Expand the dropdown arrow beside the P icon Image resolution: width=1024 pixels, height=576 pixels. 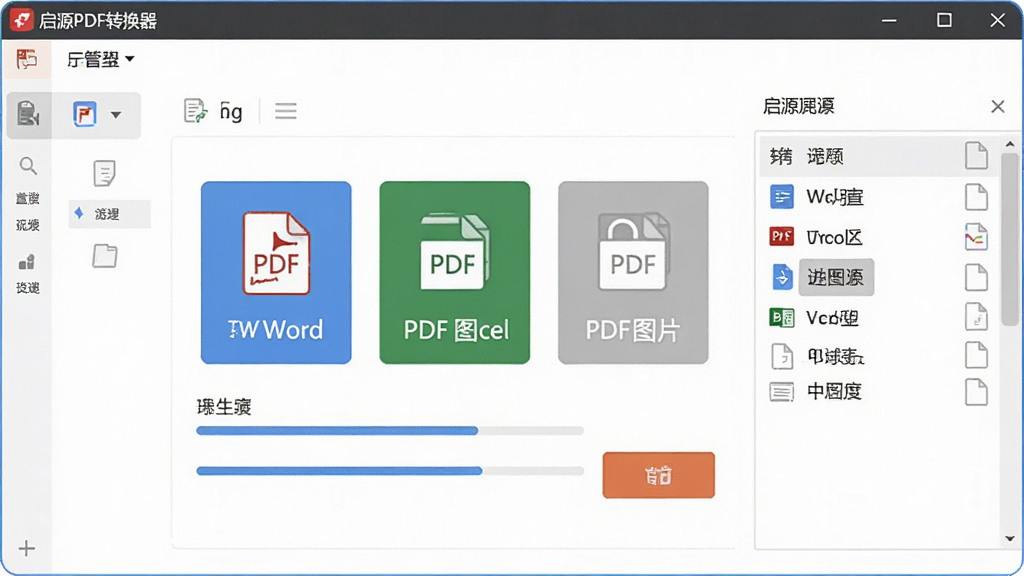pos(116,115)
